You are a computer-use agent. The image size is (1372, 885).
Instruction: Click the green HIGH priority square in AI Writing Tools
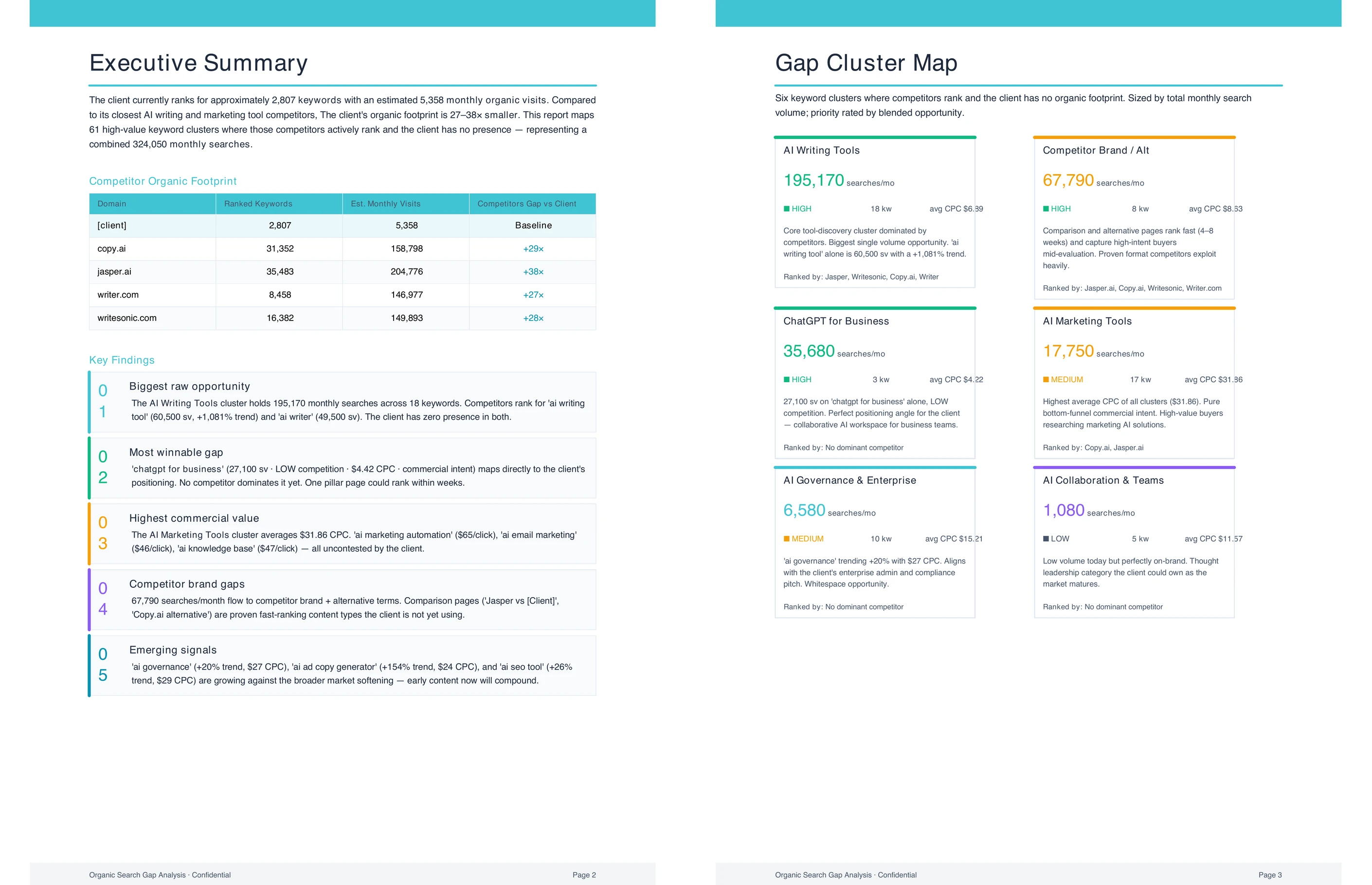786,209
